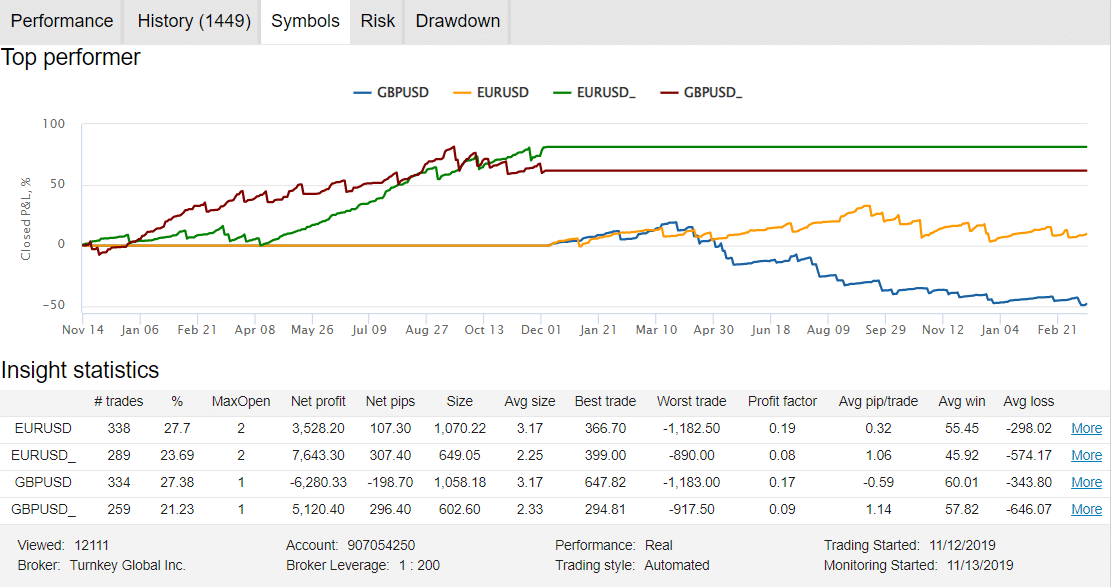Click the blue GBPUSD legend color marker

pyautogui.click(x=363, y=91)
